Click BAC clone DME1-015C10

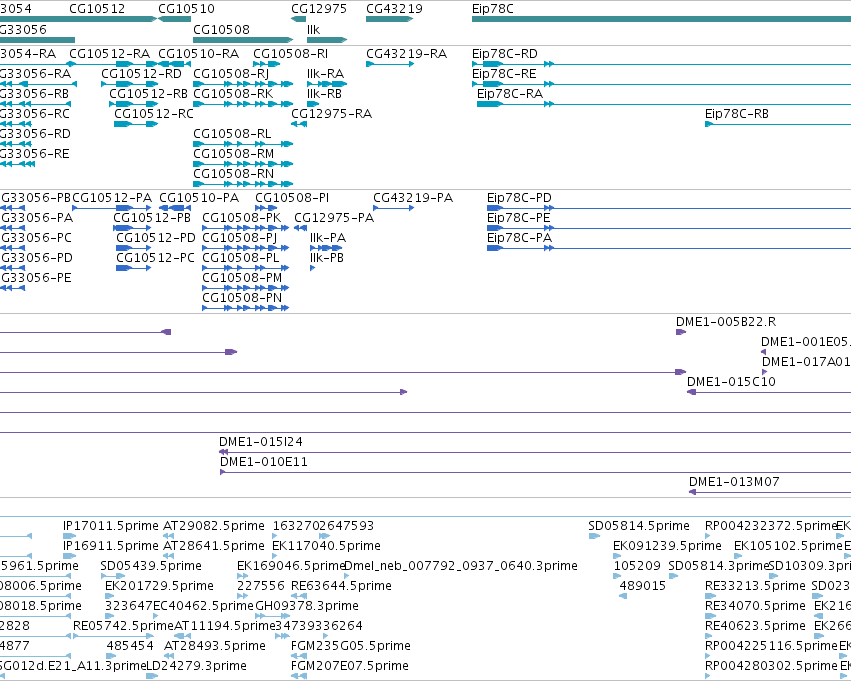point(732,382)
